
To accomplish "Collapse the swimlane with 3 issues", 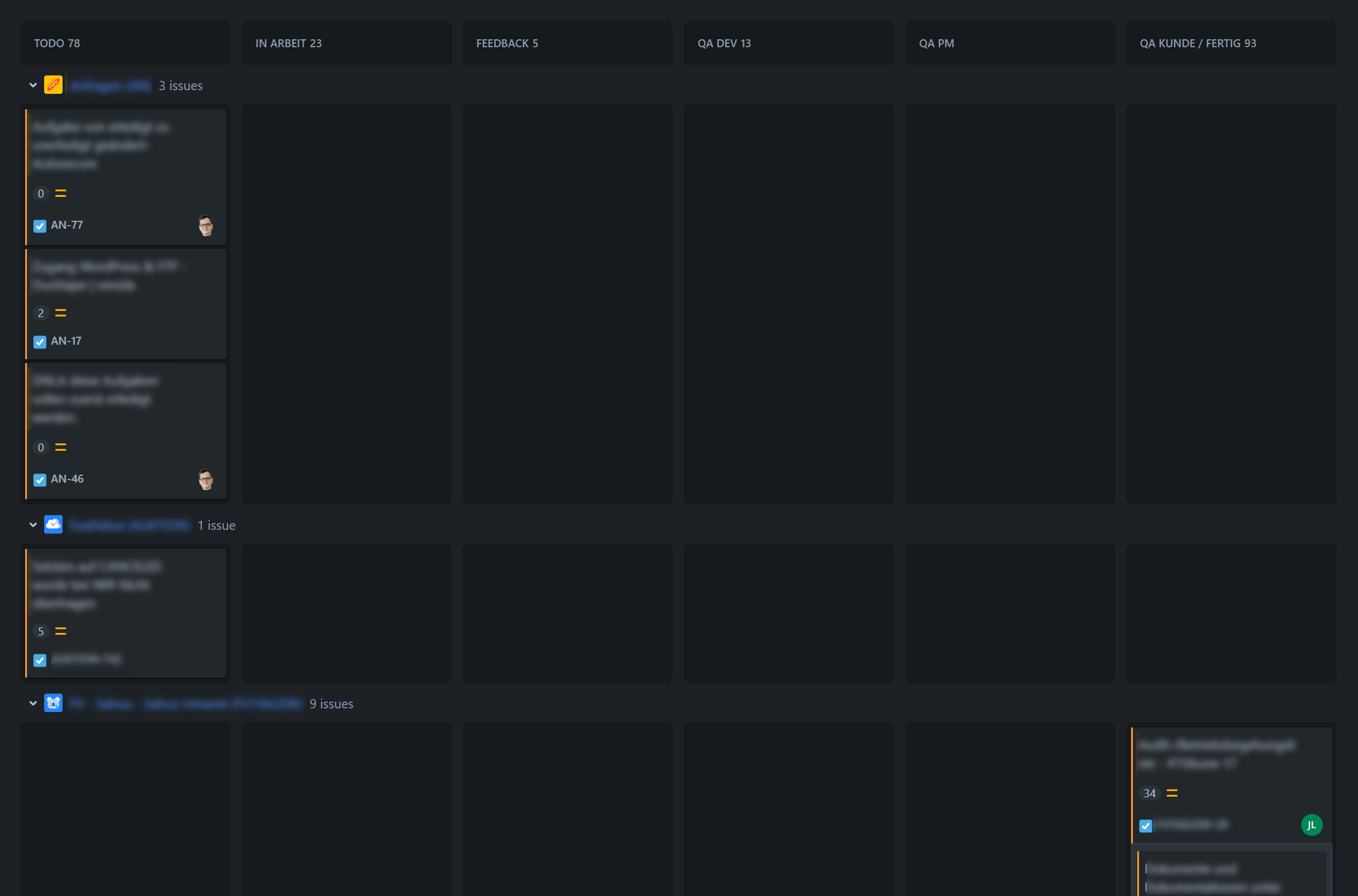I will pos(33,85).
